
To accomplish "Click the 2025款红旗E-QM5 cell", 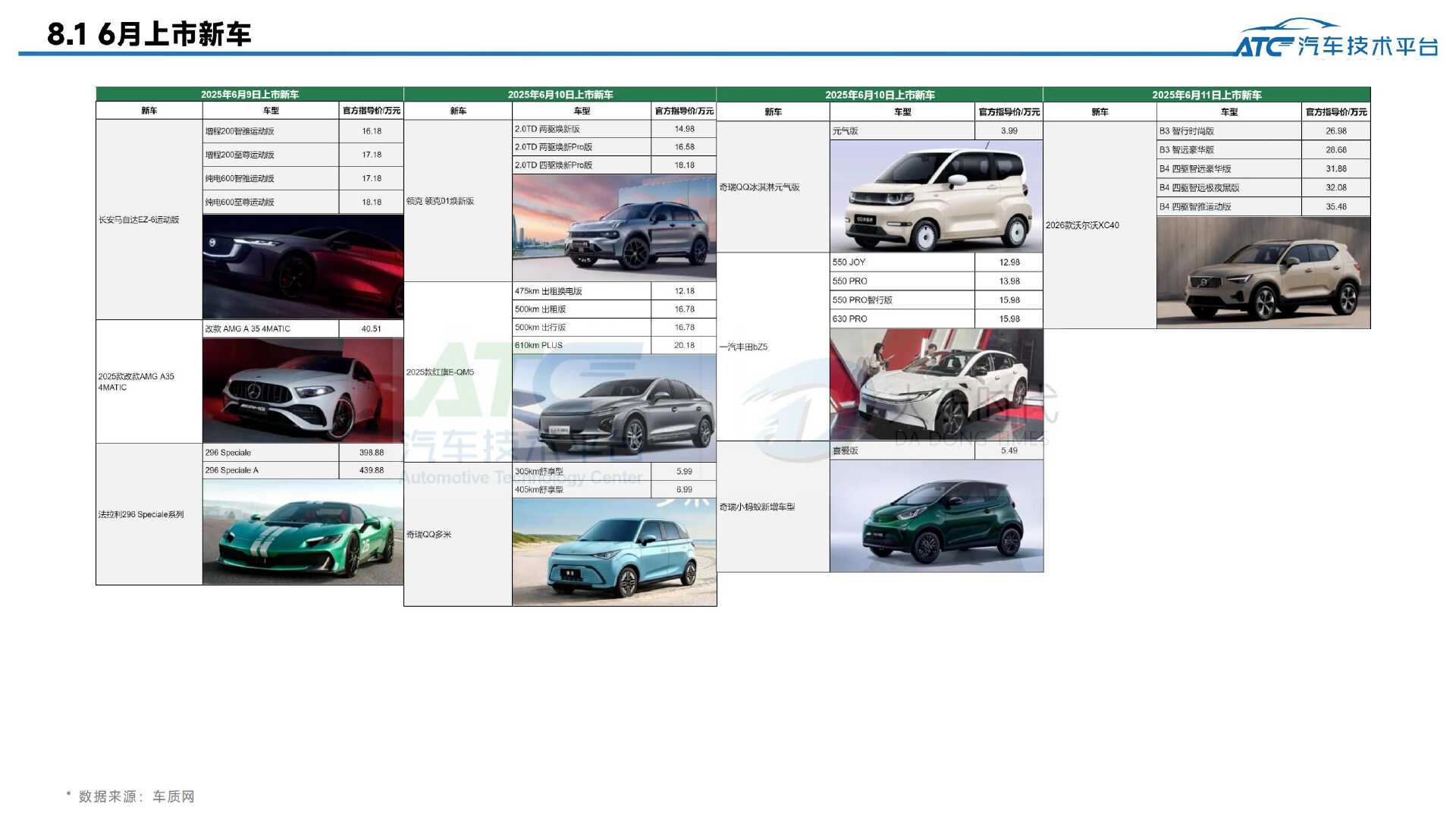I will 458,372.
